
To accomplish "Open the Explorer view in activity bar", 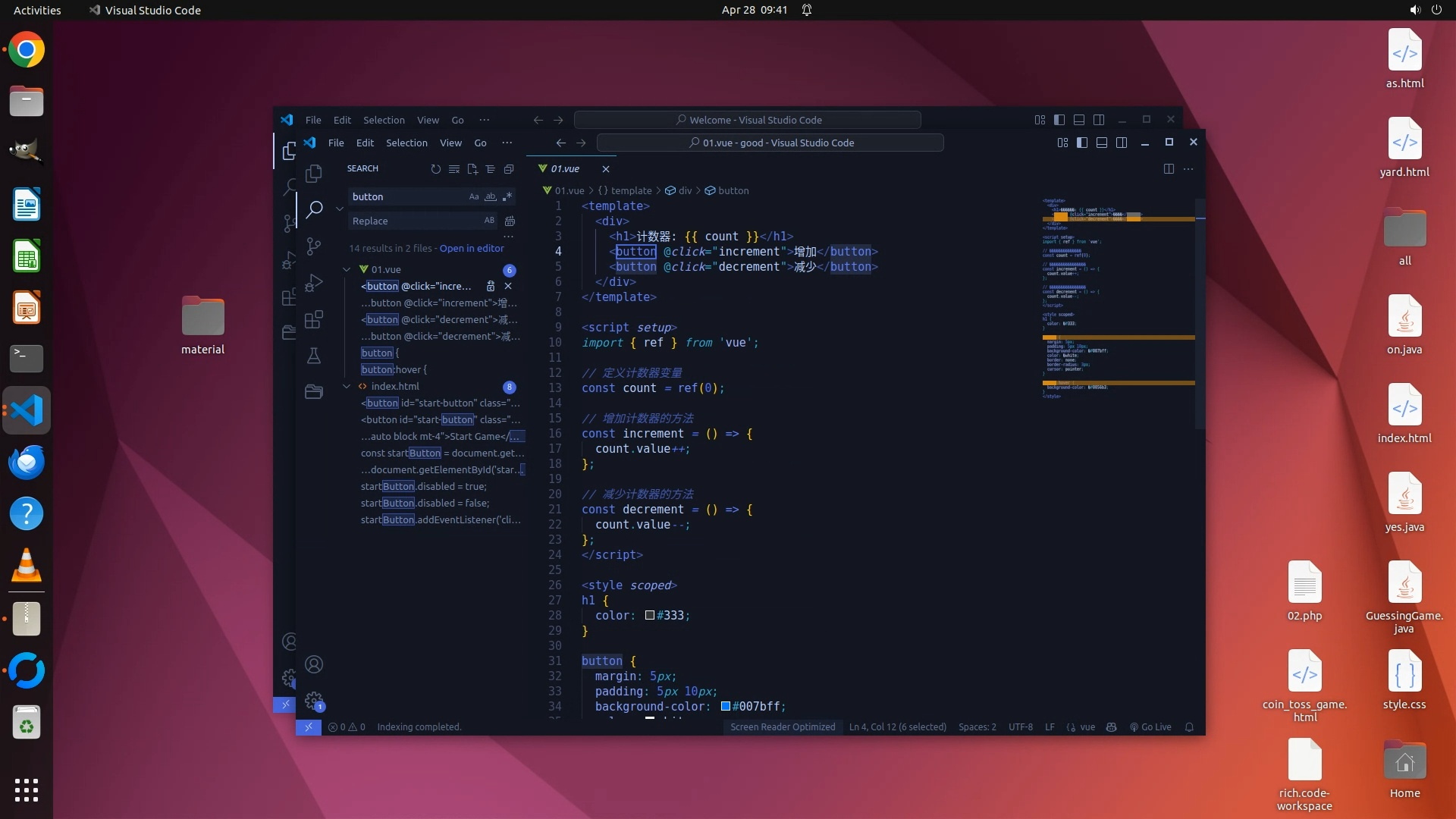I will point(314,174).
